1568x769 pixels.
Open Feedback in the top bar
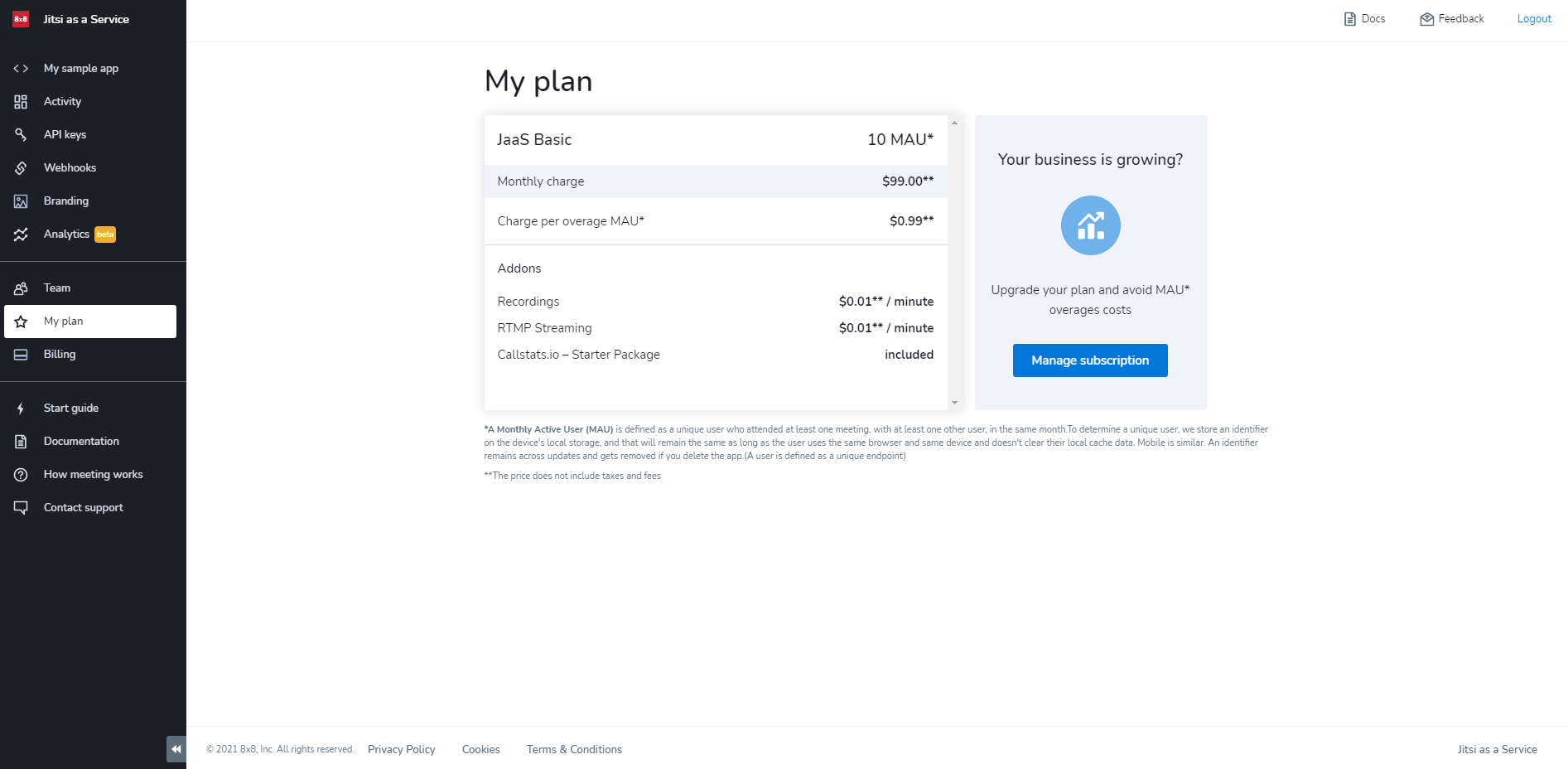pos(1452,19)
